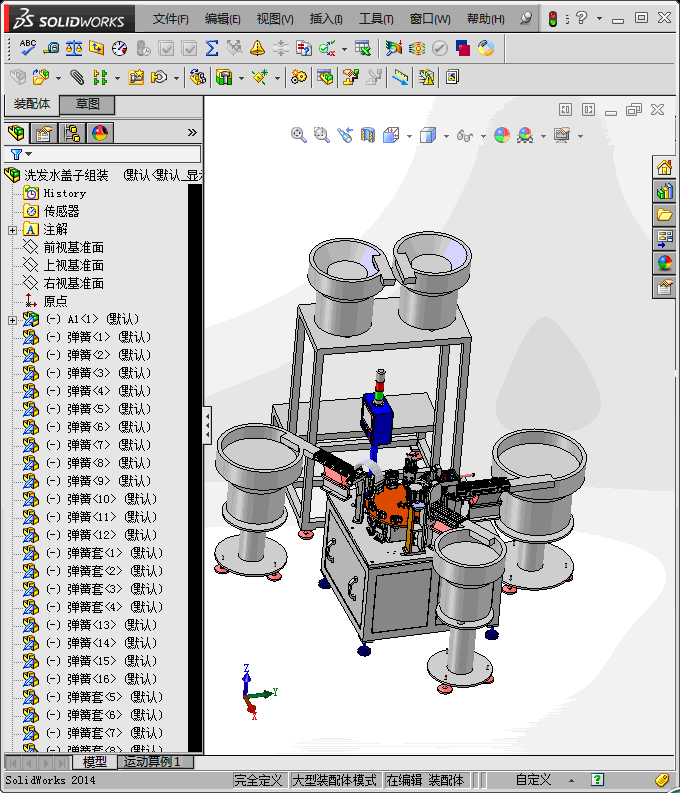Click Zoom to Area magnifier
Viewport: 680px width, 793px height.
click(x=322, y=135)
